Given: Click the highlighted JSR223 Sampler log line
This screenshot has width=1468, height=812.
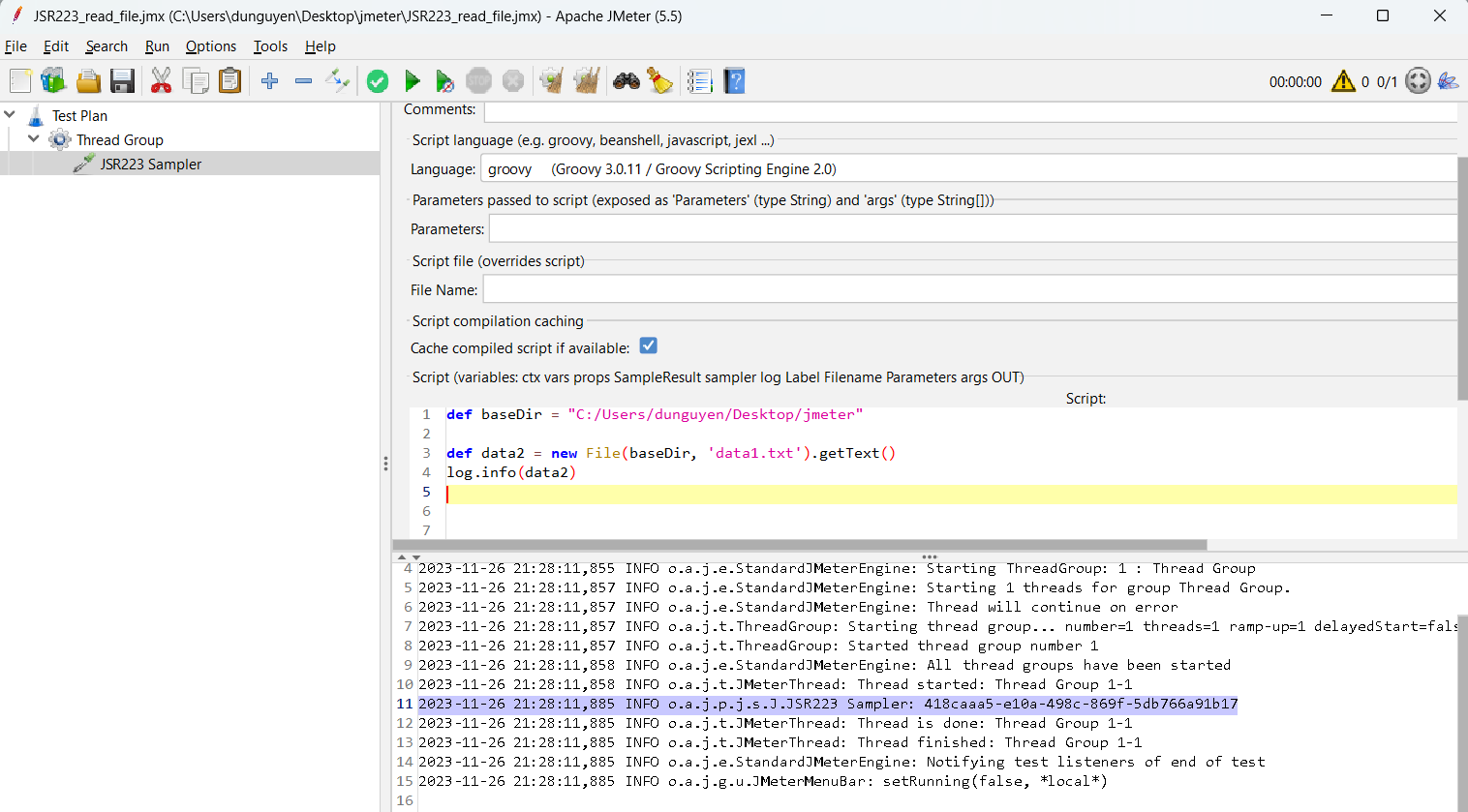Looking at the screenshot, I should tap(828, 704).
